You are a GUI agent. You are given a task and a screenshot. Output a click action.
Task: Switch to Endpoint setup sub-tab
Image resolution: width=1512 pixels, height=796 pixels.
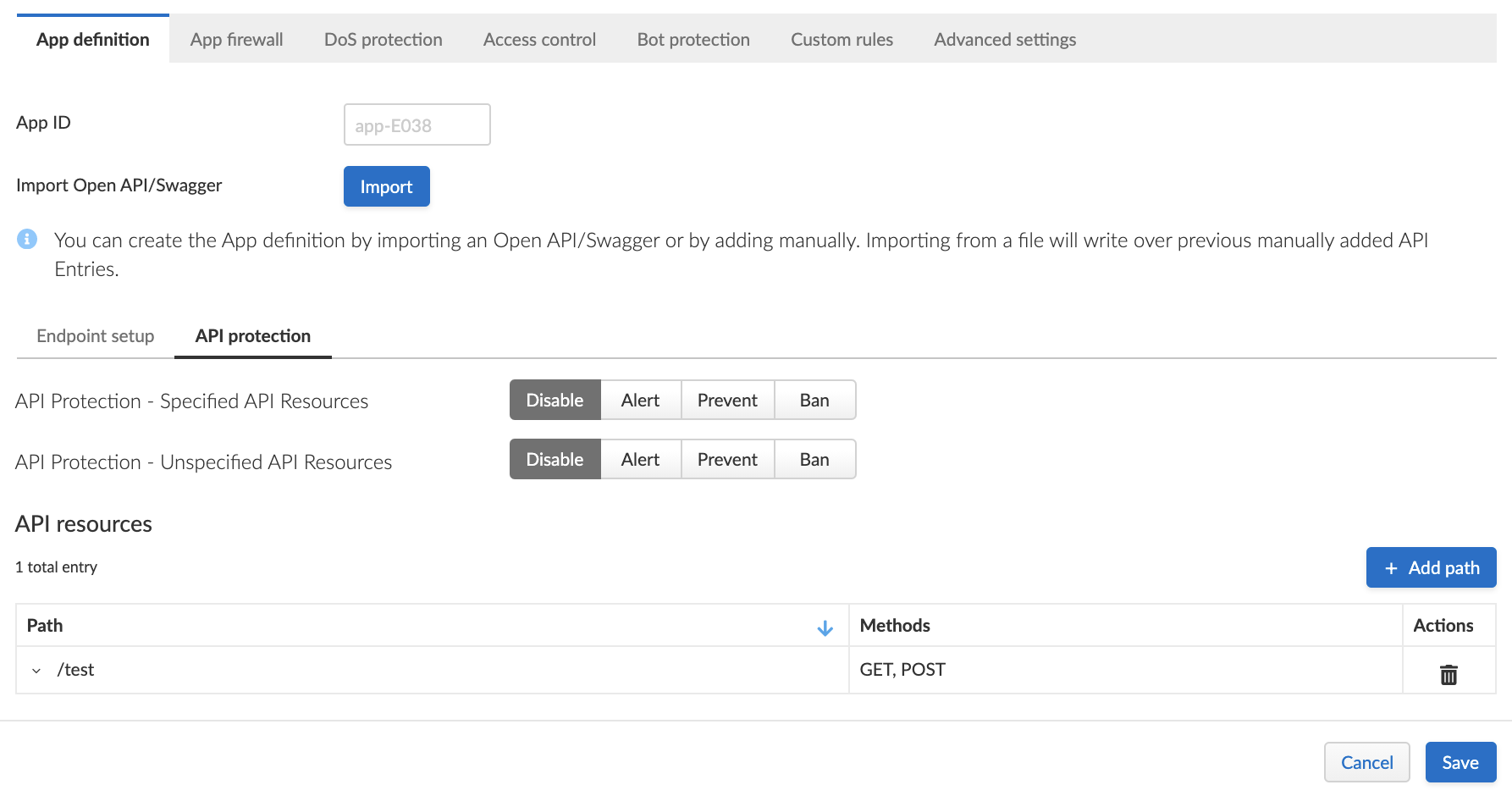coord(96,336)
